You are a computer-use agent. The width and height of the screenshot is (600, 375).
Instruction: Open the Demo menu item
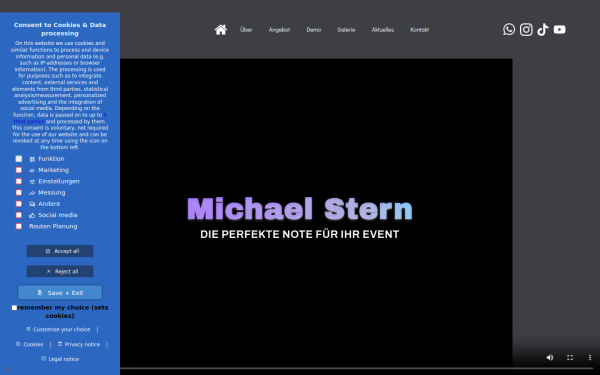[313, 29]
